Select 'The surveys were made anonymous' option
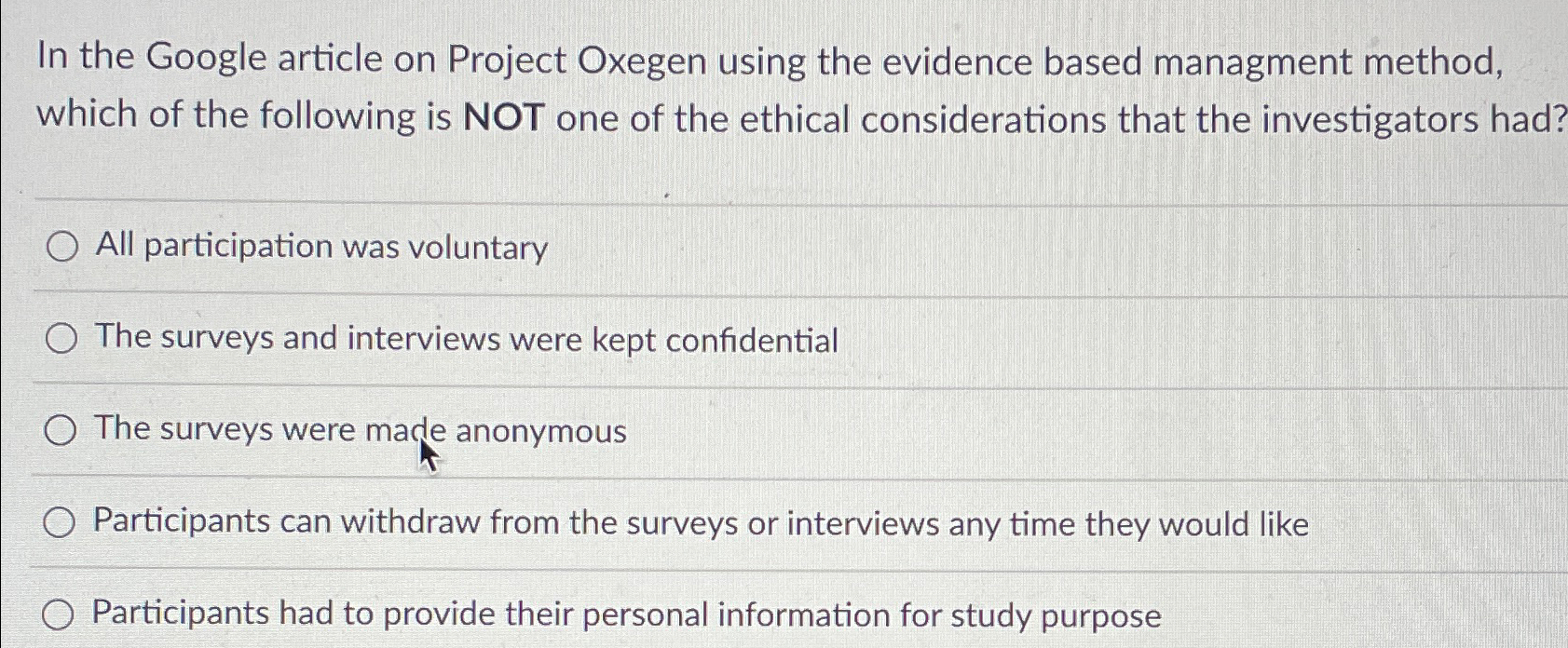The image size is (1568, 648). click(x=61, y=430)
